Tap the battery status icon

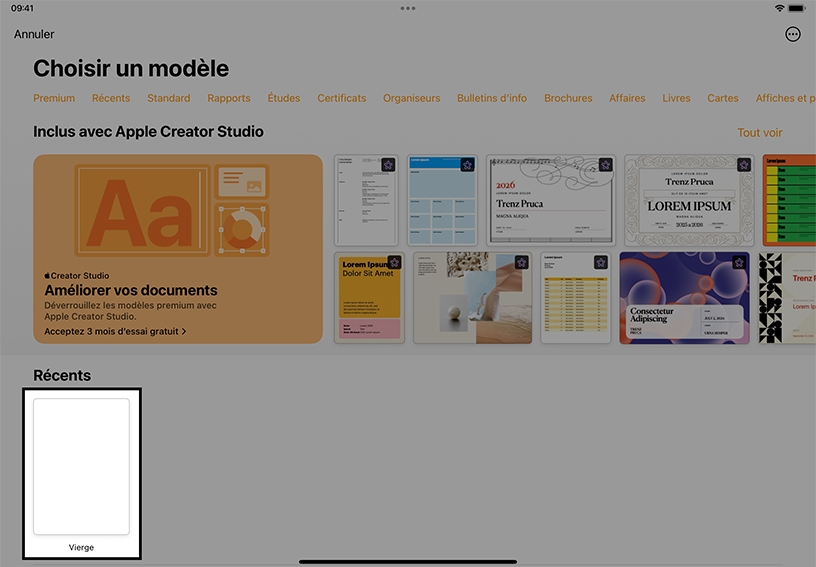click(x=796, y=8)
